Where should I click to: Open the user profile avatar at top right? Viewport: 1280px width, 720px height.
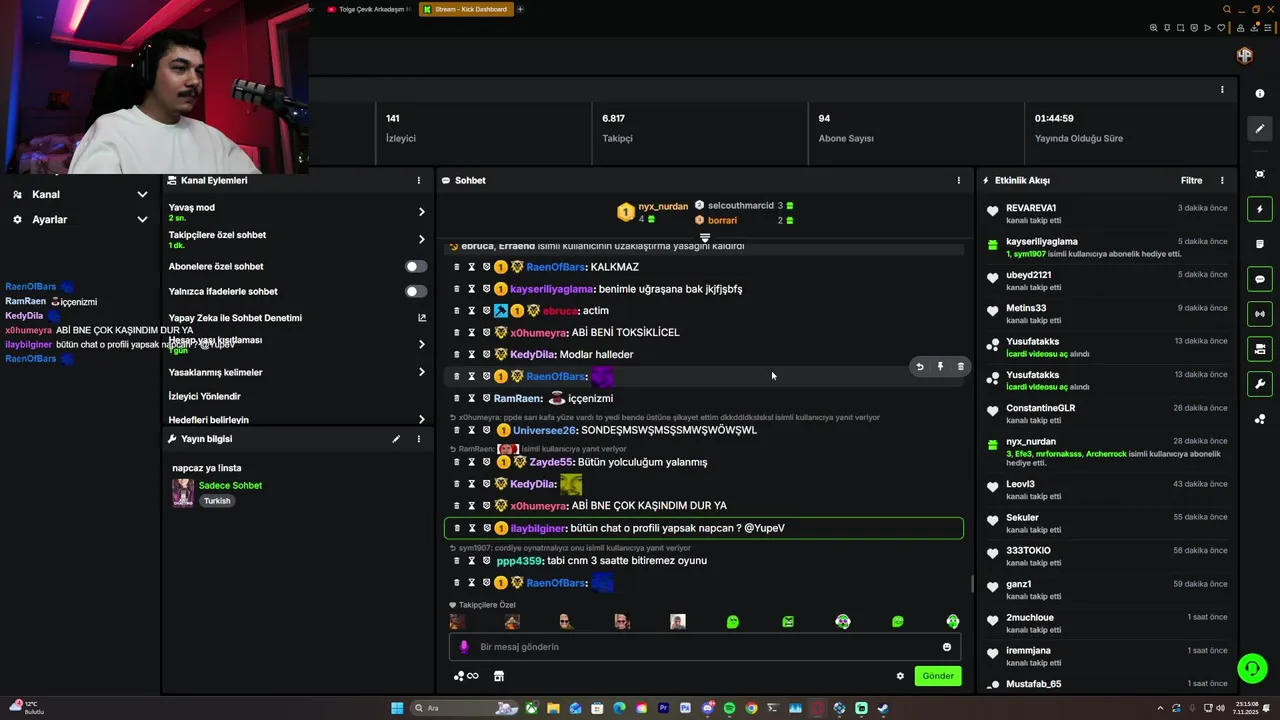(1245, 56)
